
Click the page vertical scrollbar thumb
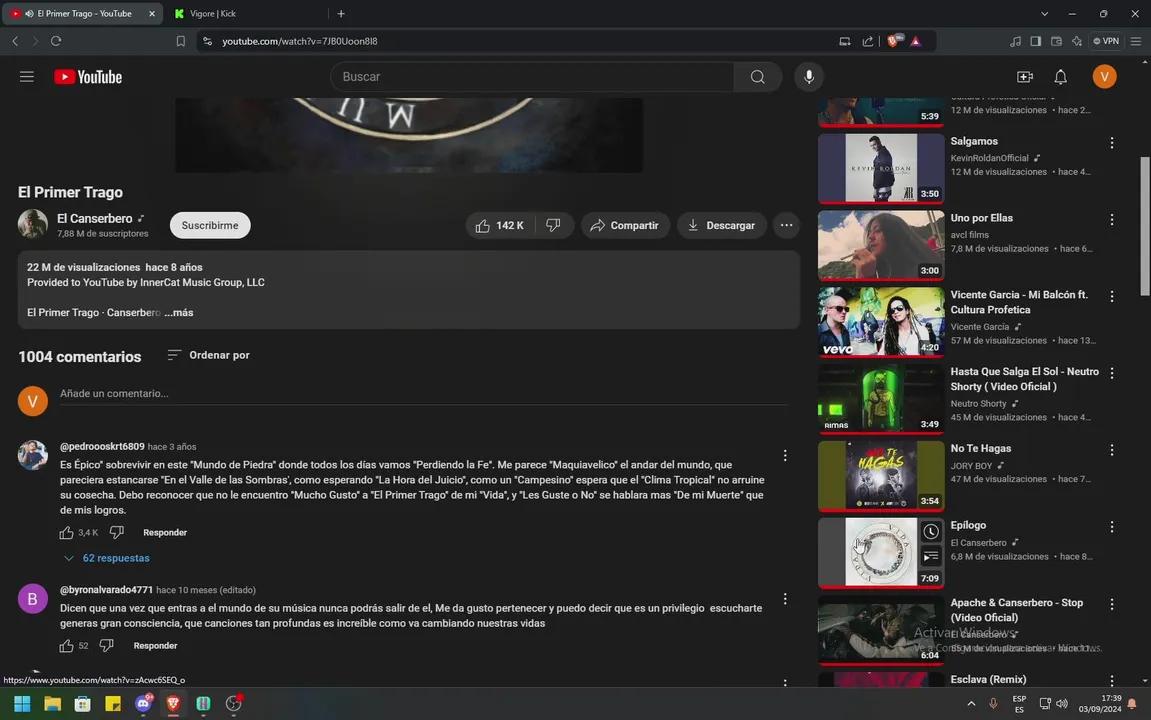1145,226
